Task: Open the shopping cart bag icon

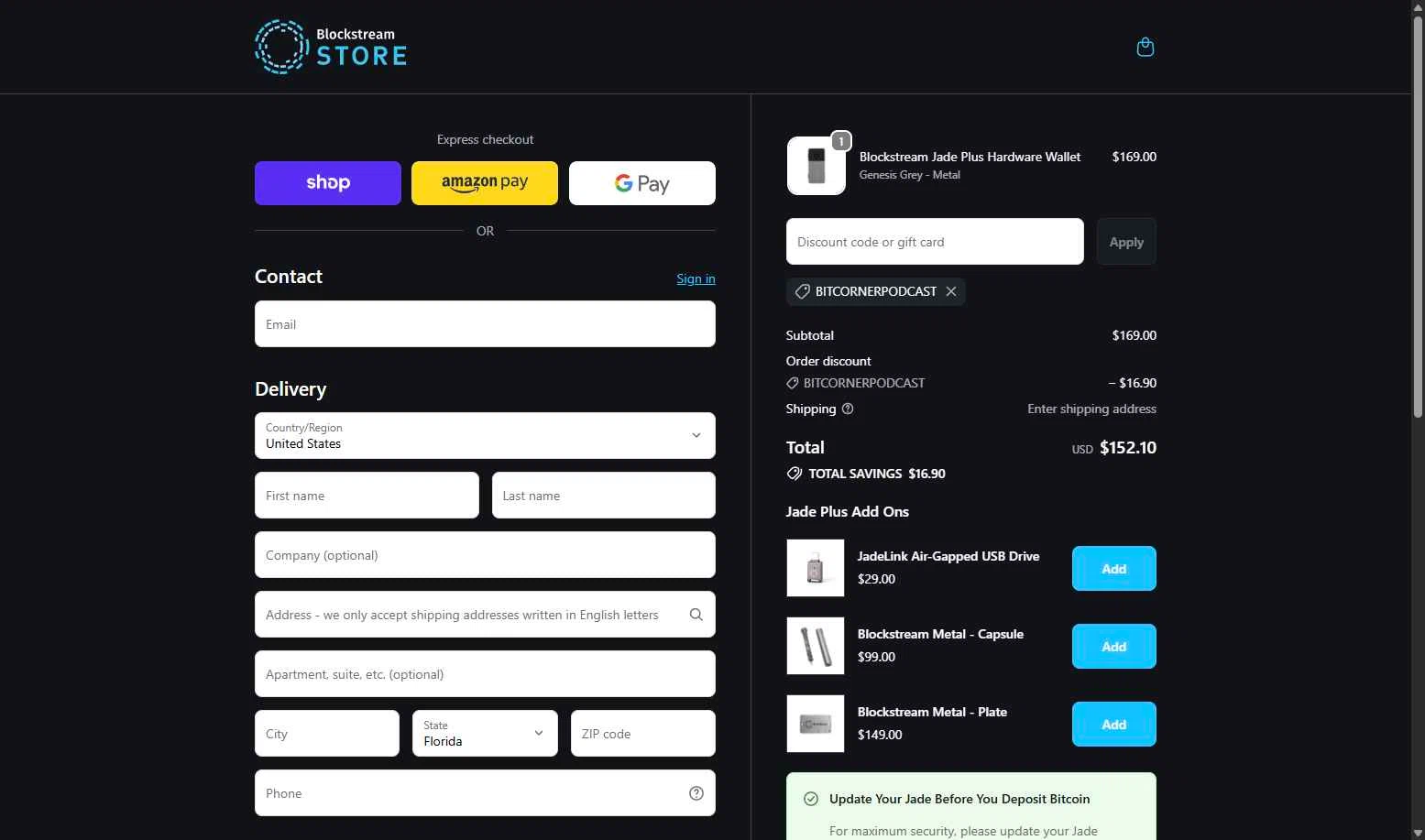Action: [1145, 47]
